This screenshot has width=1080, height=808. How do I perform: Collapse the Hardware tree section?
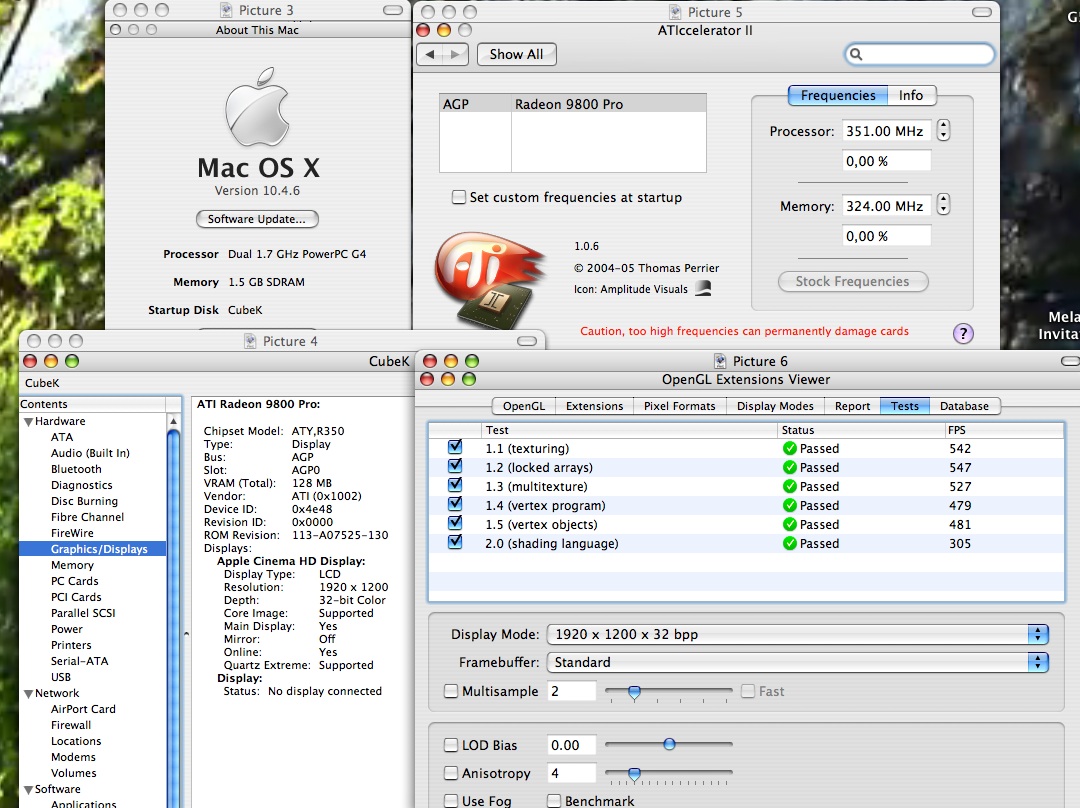(x=28, y=422)
